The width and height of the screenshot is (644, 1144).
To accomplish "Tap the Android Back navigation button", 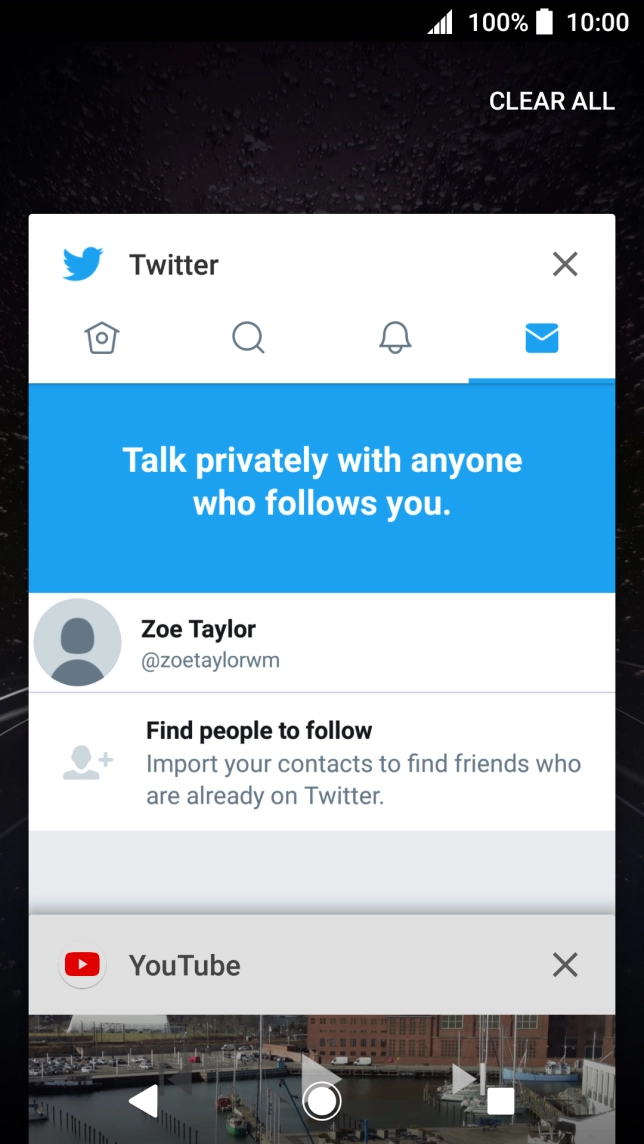I will (x=144, y=1101).
